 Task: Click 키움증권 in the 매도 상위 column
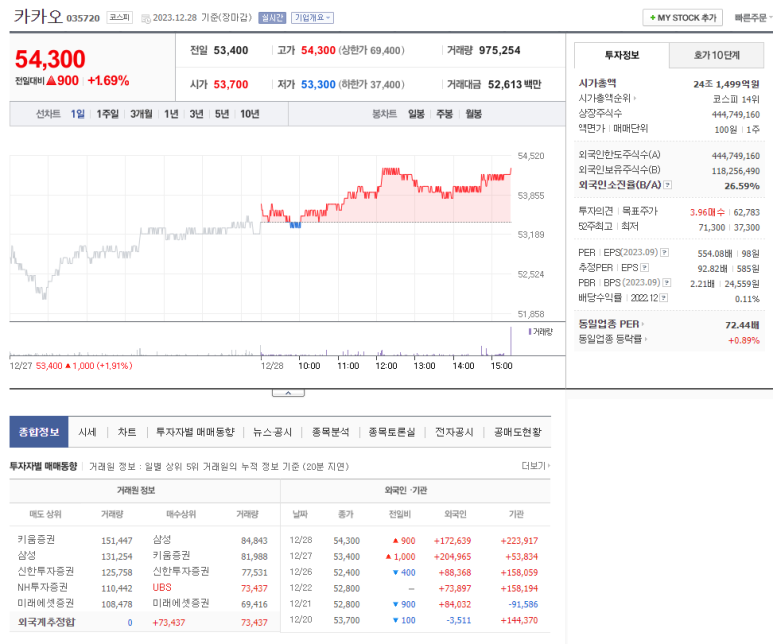click(36, 539)
